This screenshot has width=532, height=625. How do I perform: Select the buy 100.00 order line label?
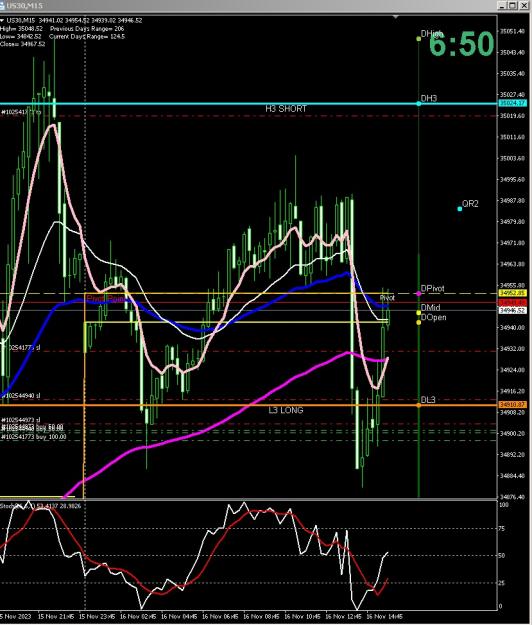coord(33,437)
